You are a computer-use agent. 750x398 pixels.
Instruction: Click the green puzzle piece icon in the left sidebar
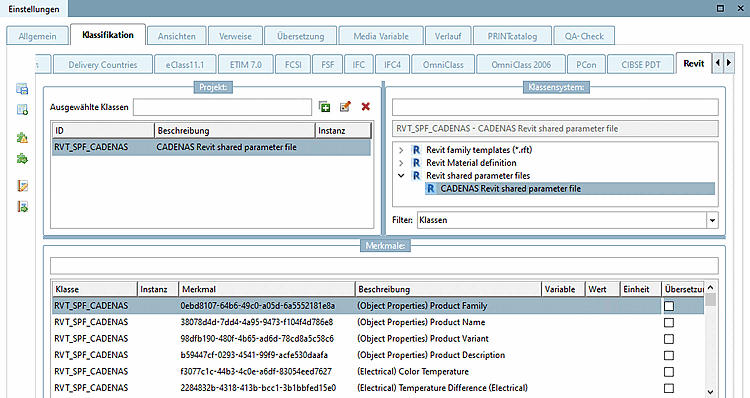point(22,159)
